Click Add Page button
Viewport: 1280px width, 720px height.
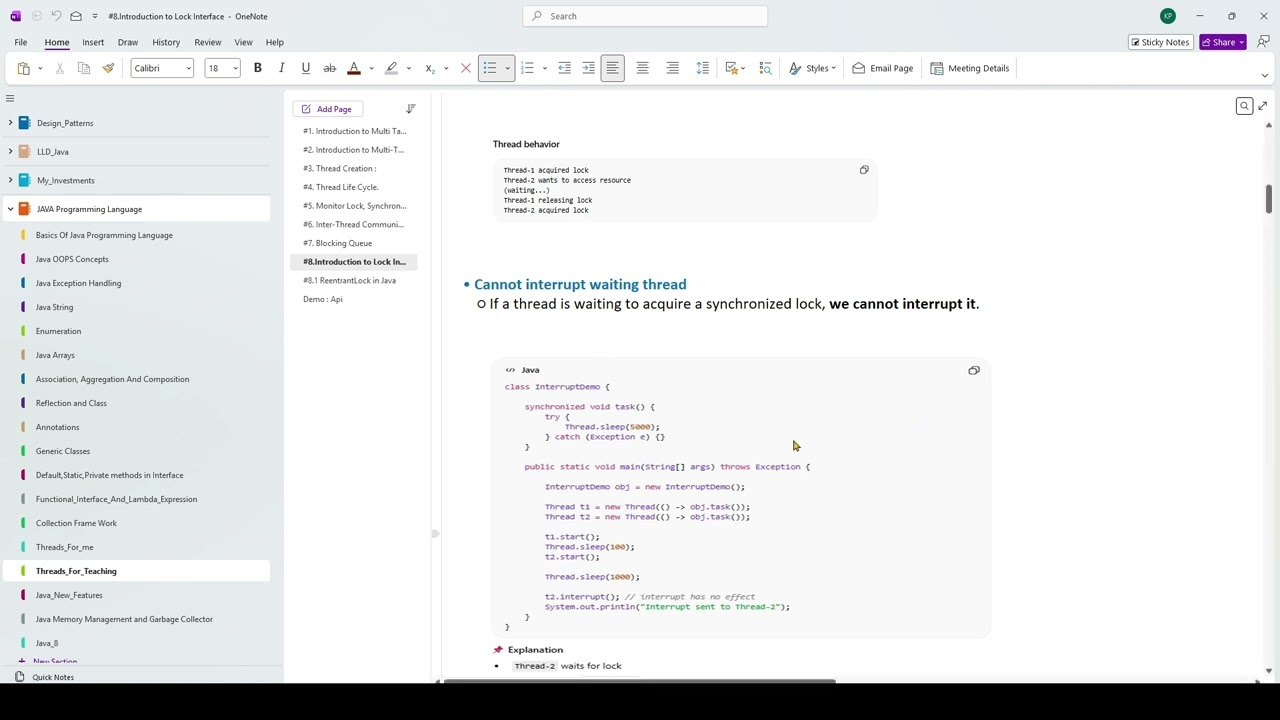(326, 109)
